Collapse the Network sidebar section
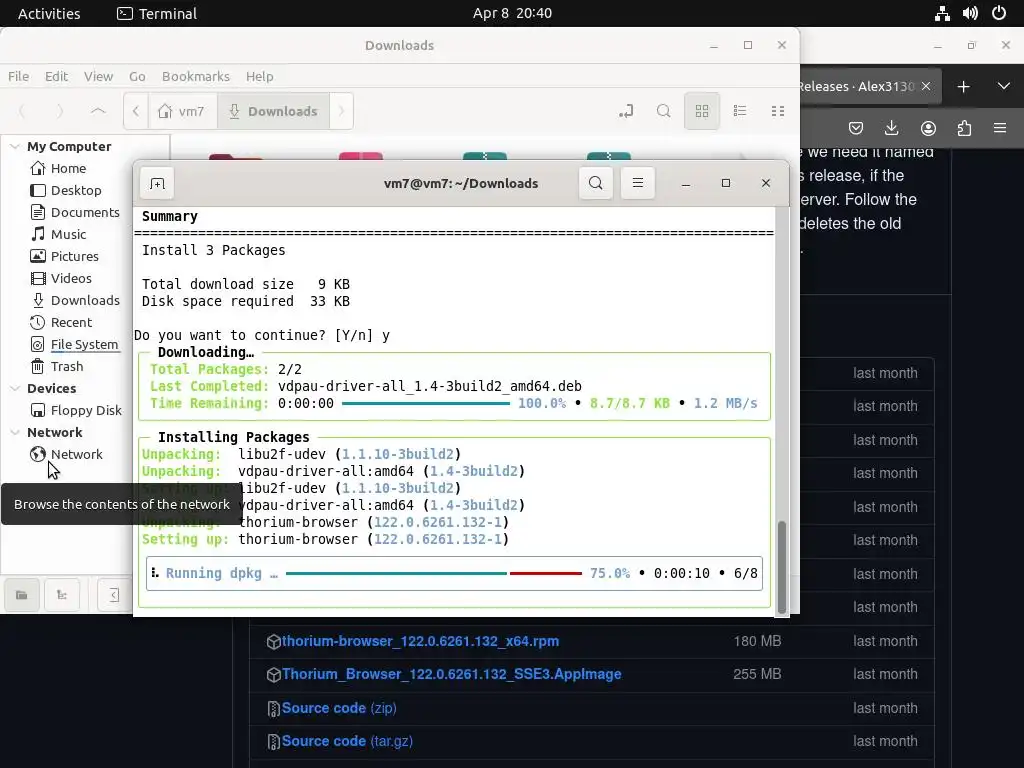This screenshot has width=1024, height=768. pyautogui.click(x=15, y=432)
